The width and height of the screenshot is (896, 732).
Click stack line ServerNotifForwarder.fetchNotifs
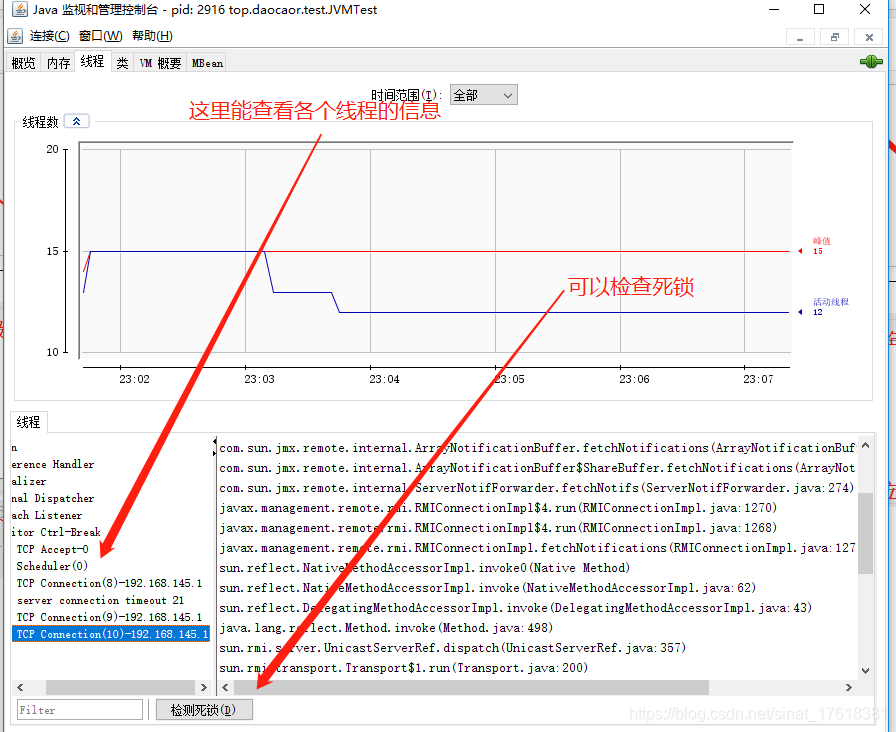(537, 488)
